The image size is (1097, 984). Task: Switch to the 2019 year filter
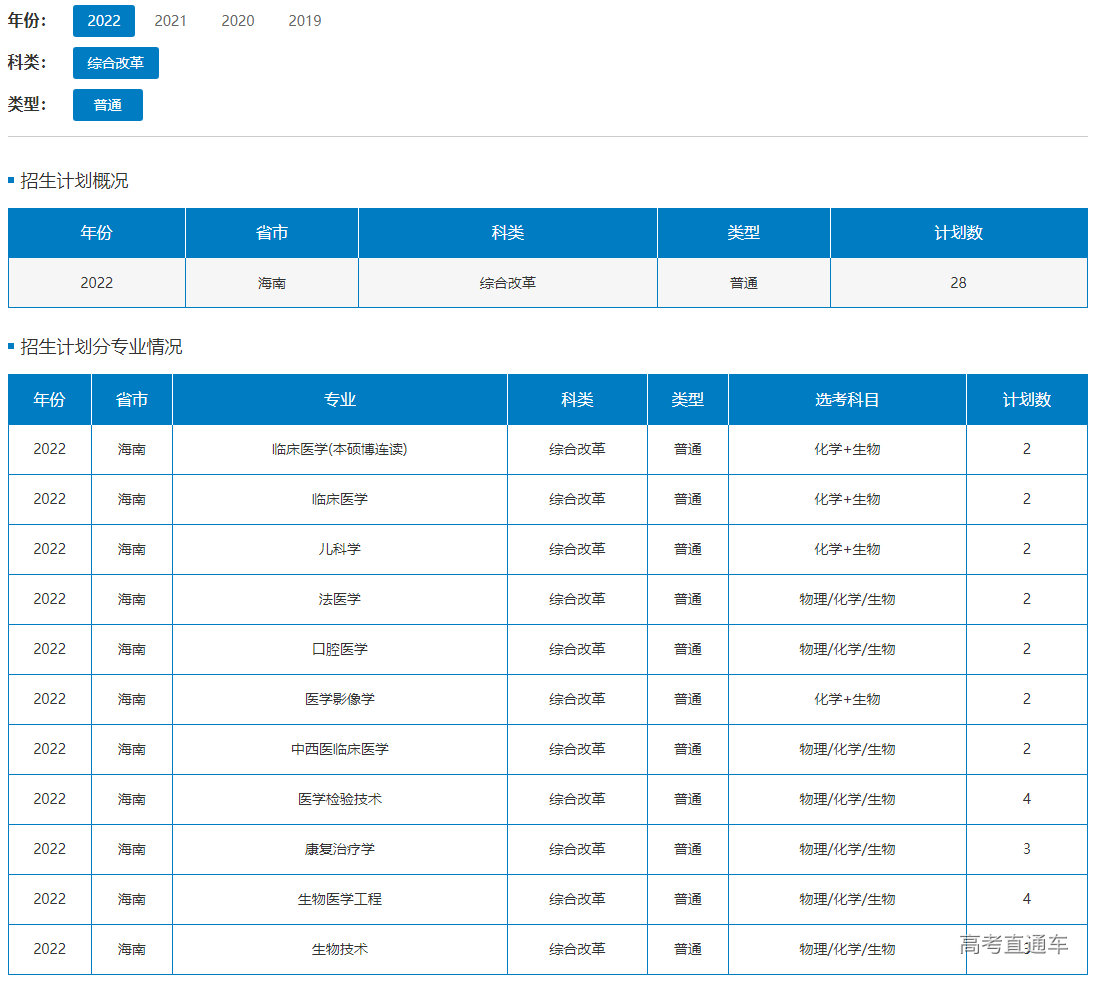pyautogui.click(x=305, y=21)
